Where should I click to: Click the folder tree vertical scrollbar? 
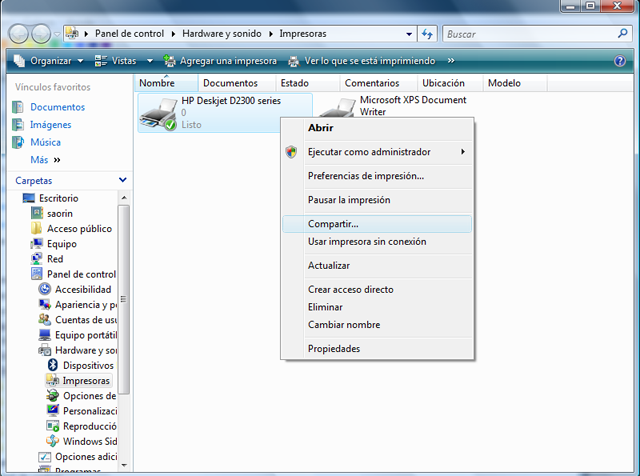point(124,300)
